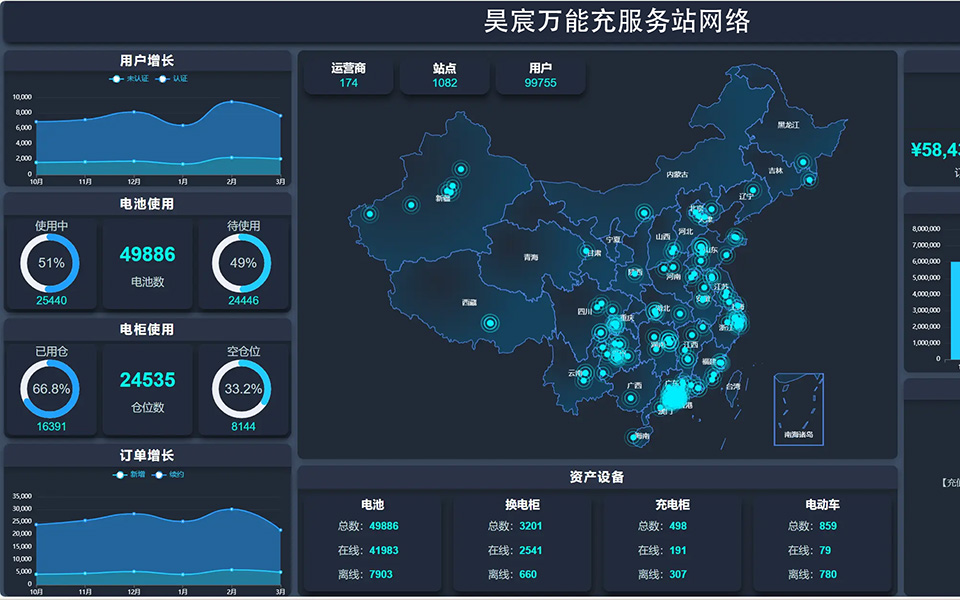Select the marker on 西藏 region
The image size is (960, 600).
pos(489,321)
